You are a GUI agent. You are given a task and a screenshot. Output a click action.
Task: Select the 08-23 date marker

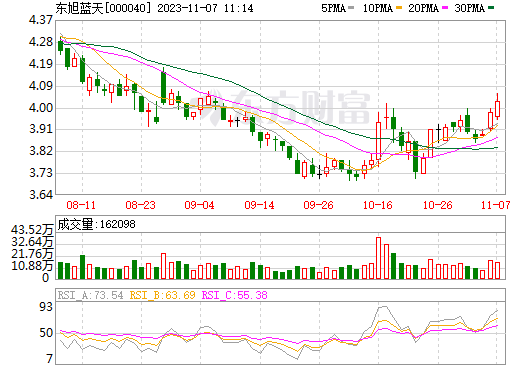[140, 205]
